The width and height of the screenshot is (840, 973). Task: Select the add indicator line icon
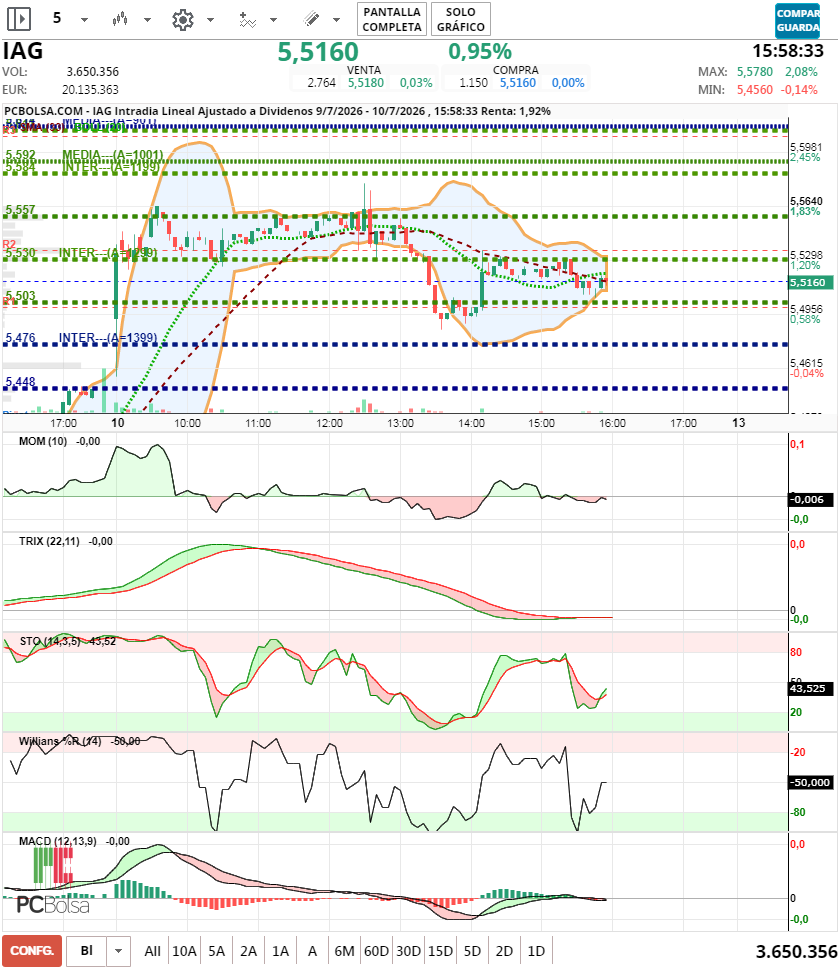pyautogui.click(x=247, y=20)
